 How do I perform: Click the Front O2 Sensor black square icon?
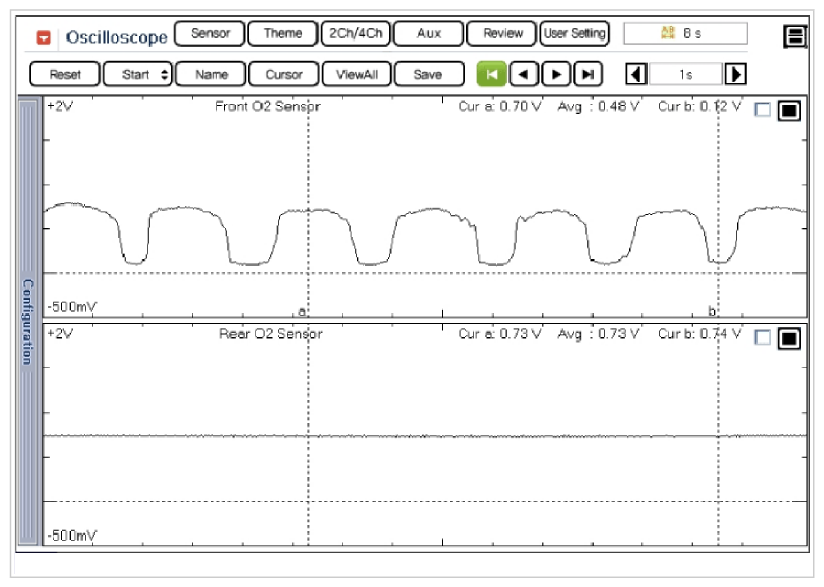pos(789,110)
